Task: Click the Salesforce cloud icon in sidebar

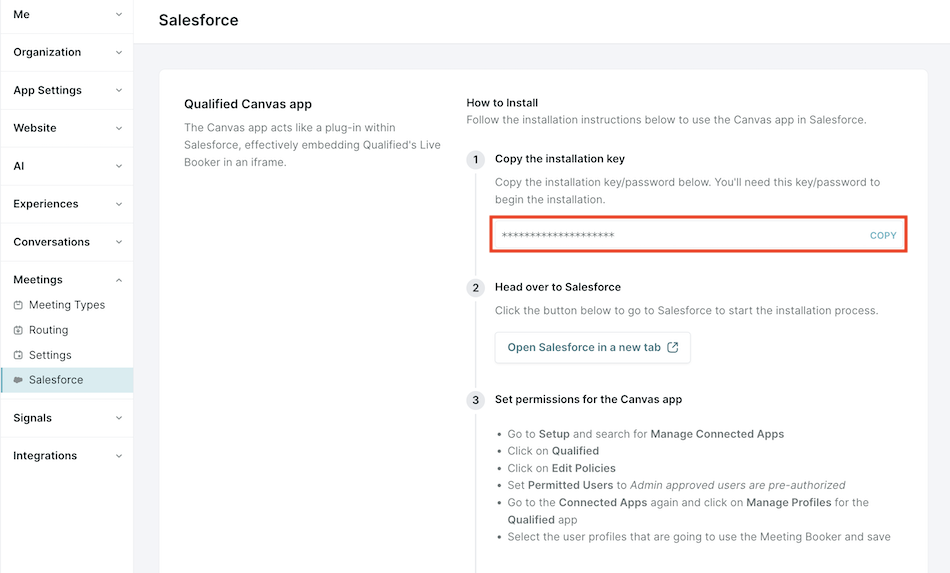Action: 18,380
